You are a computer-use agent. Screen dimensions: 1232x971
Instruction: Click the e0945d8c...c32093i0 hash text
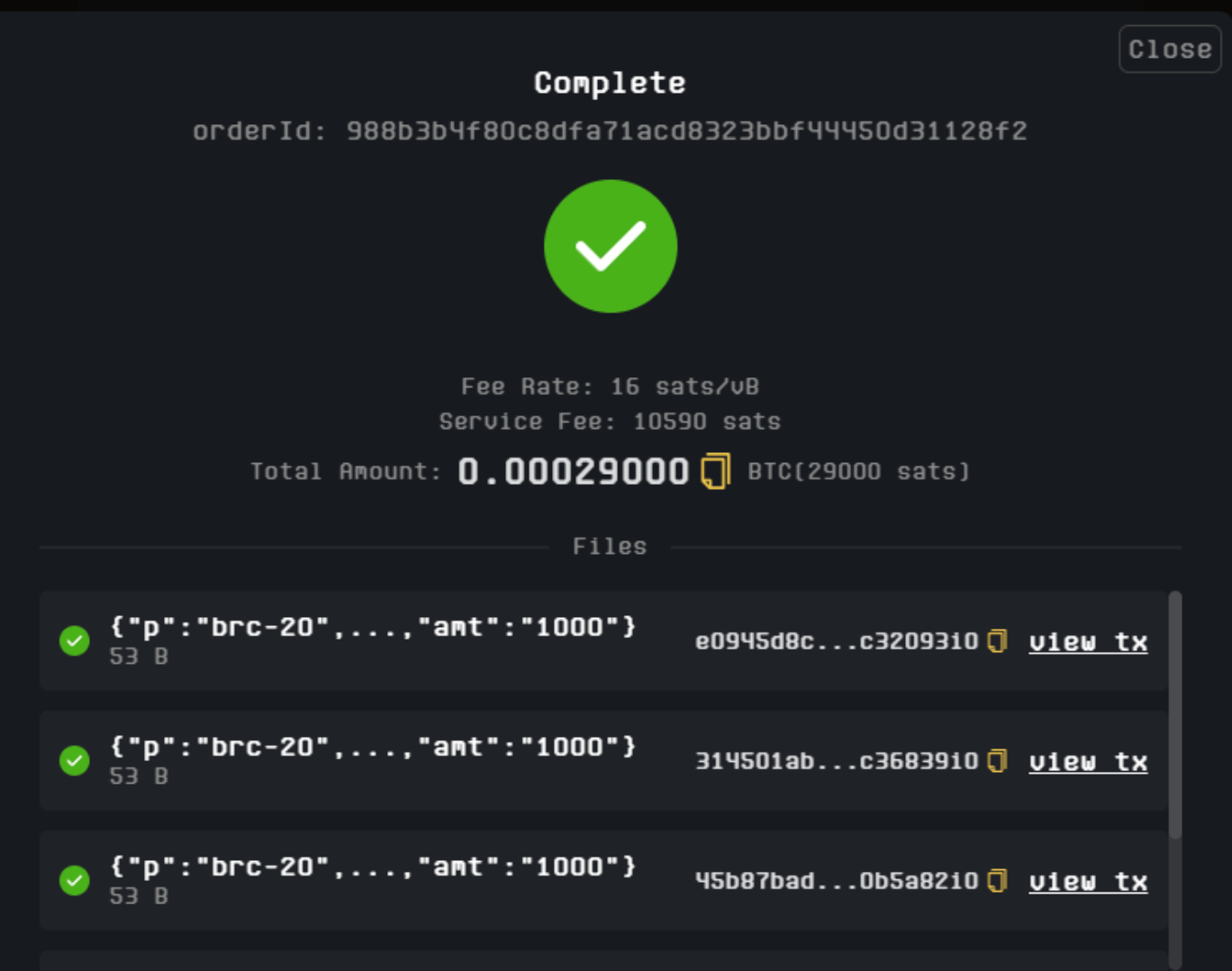[x=836, y=641]
